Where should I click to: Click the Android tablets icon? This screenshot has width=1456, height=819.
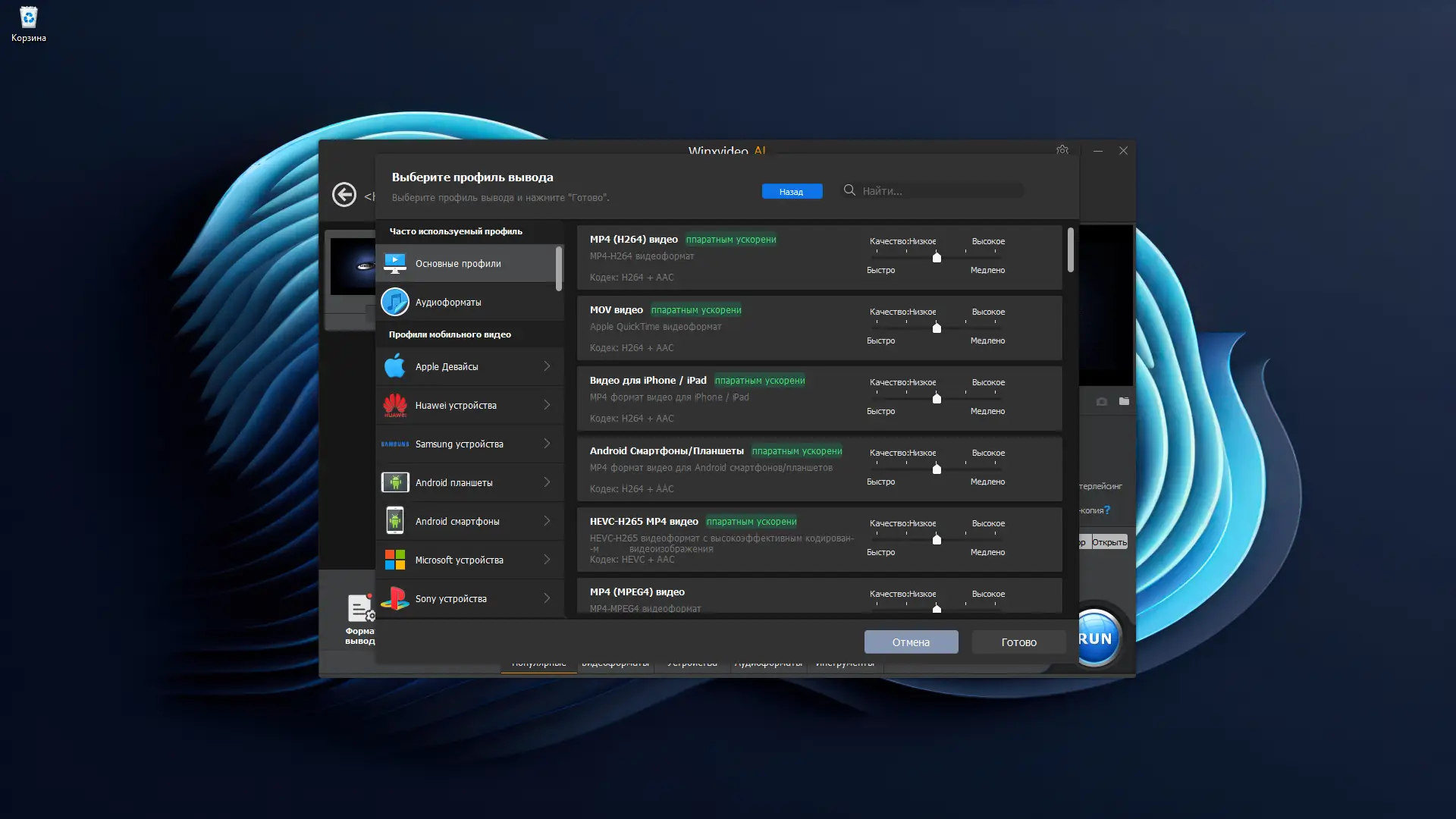(x=394, y=482)
